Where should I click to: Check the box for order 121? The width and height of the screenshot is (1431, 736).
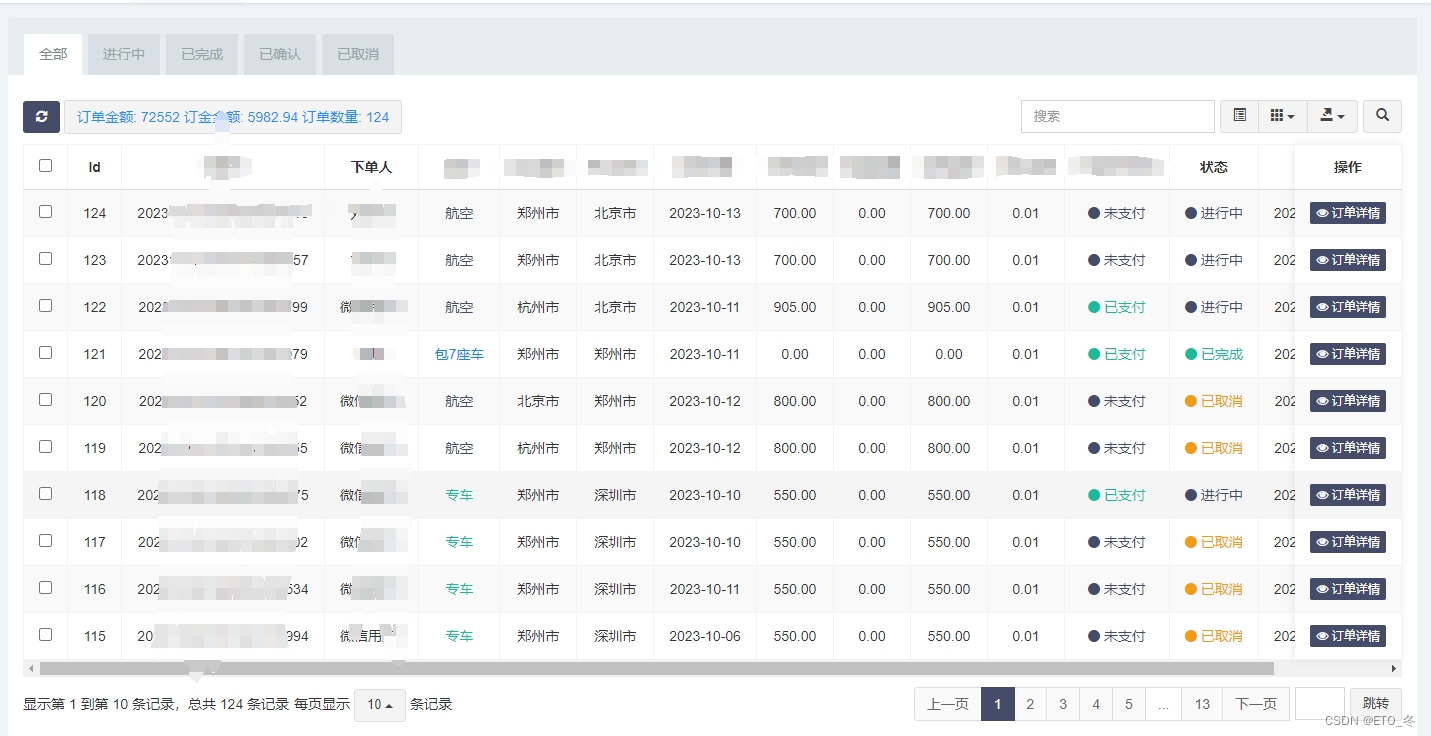pos(45,353)
